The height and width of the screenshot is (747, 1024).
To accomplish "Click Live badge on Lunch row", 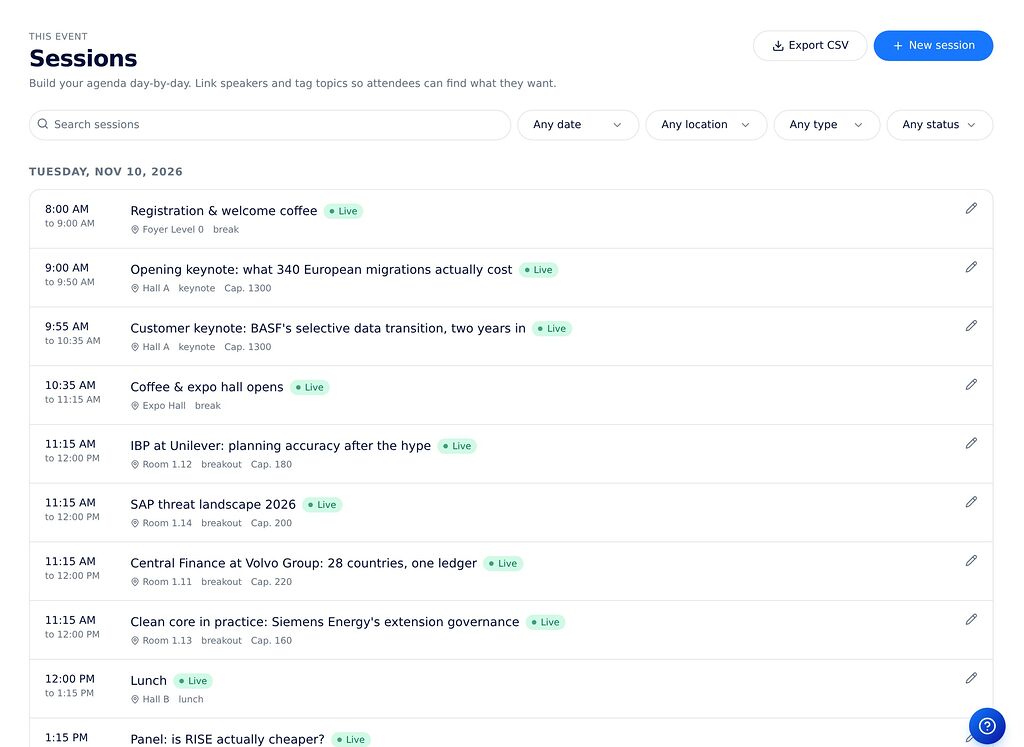I will 193,681.
